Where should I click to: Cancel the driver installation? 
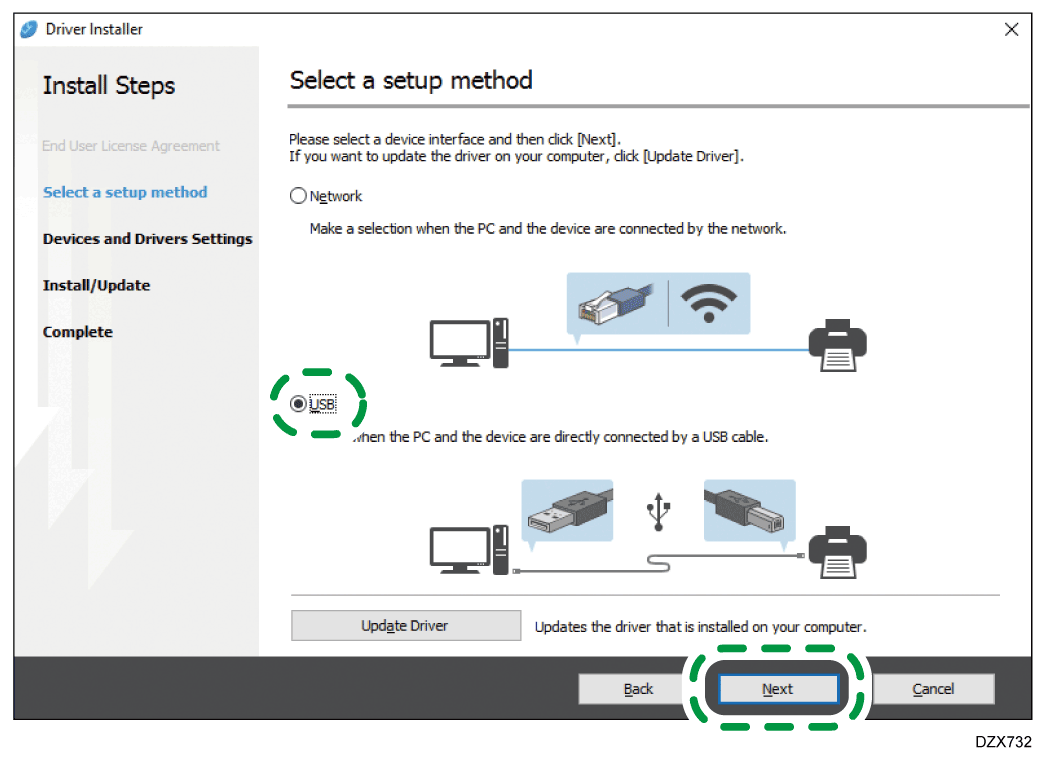(933, 689)
